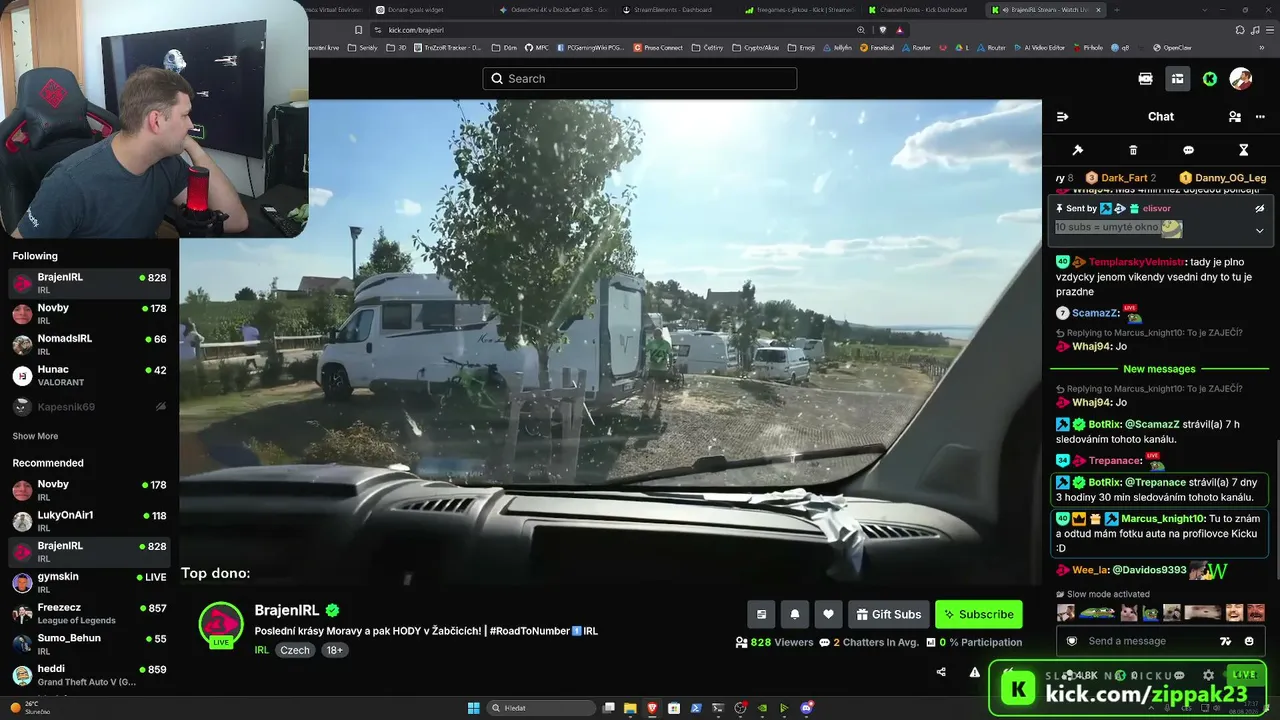This screenshot has width=1280, height=720.
Task: Open the AI Video Editor bookmark
Action: click(x=1040, y=47)
